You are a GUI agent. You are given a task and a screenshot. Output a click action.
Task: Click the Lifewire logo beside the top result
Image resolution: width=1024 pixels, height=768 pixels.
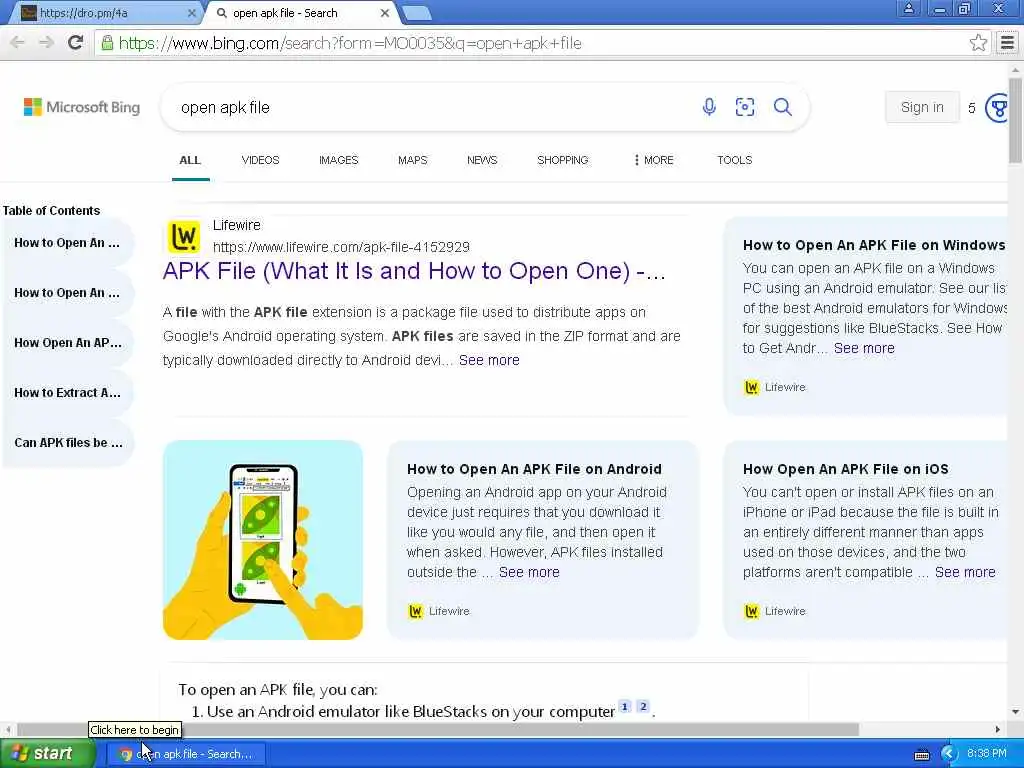tap(184, 236)
